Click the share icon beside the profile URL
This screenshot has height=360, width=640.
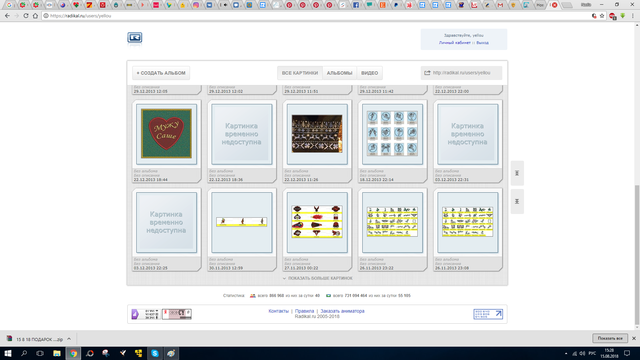pos(427,73)
